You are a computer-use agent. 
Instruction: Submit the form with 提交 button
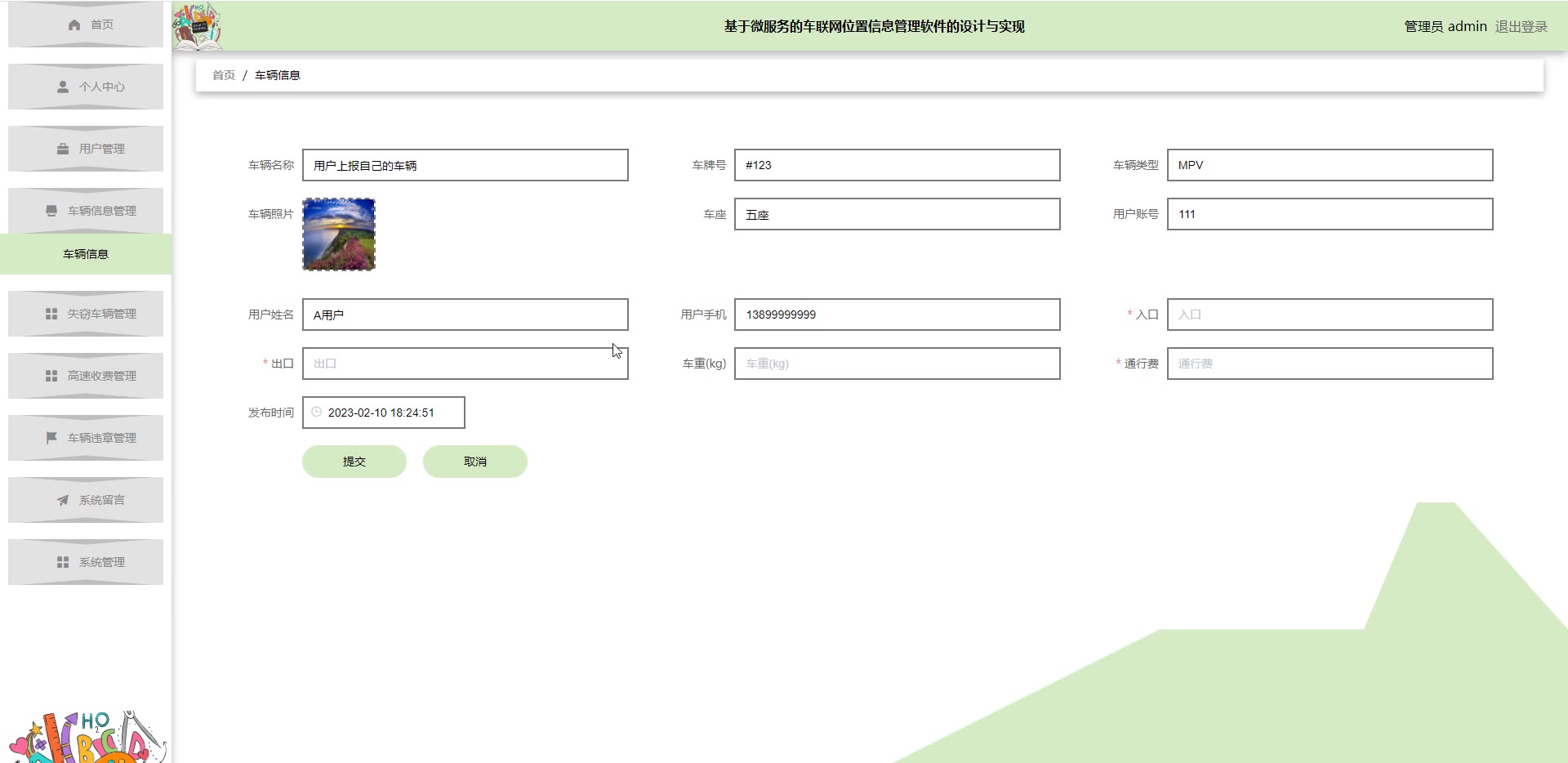(354, 462)
